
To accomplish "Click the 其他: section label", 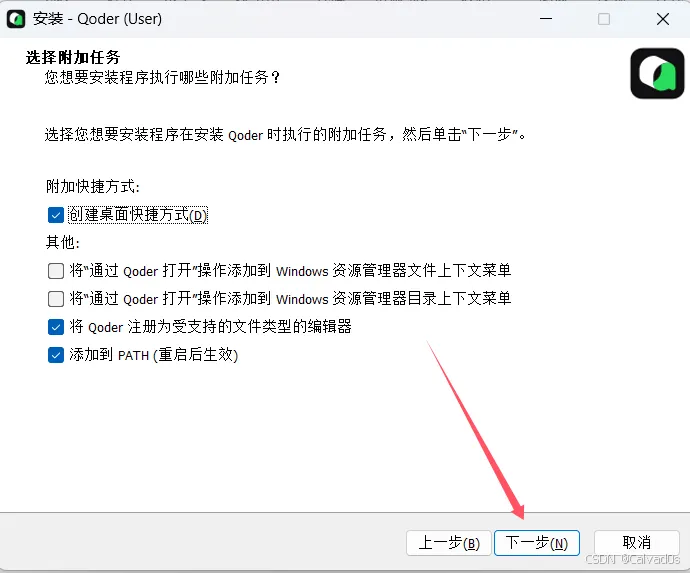I will [63, 242].
